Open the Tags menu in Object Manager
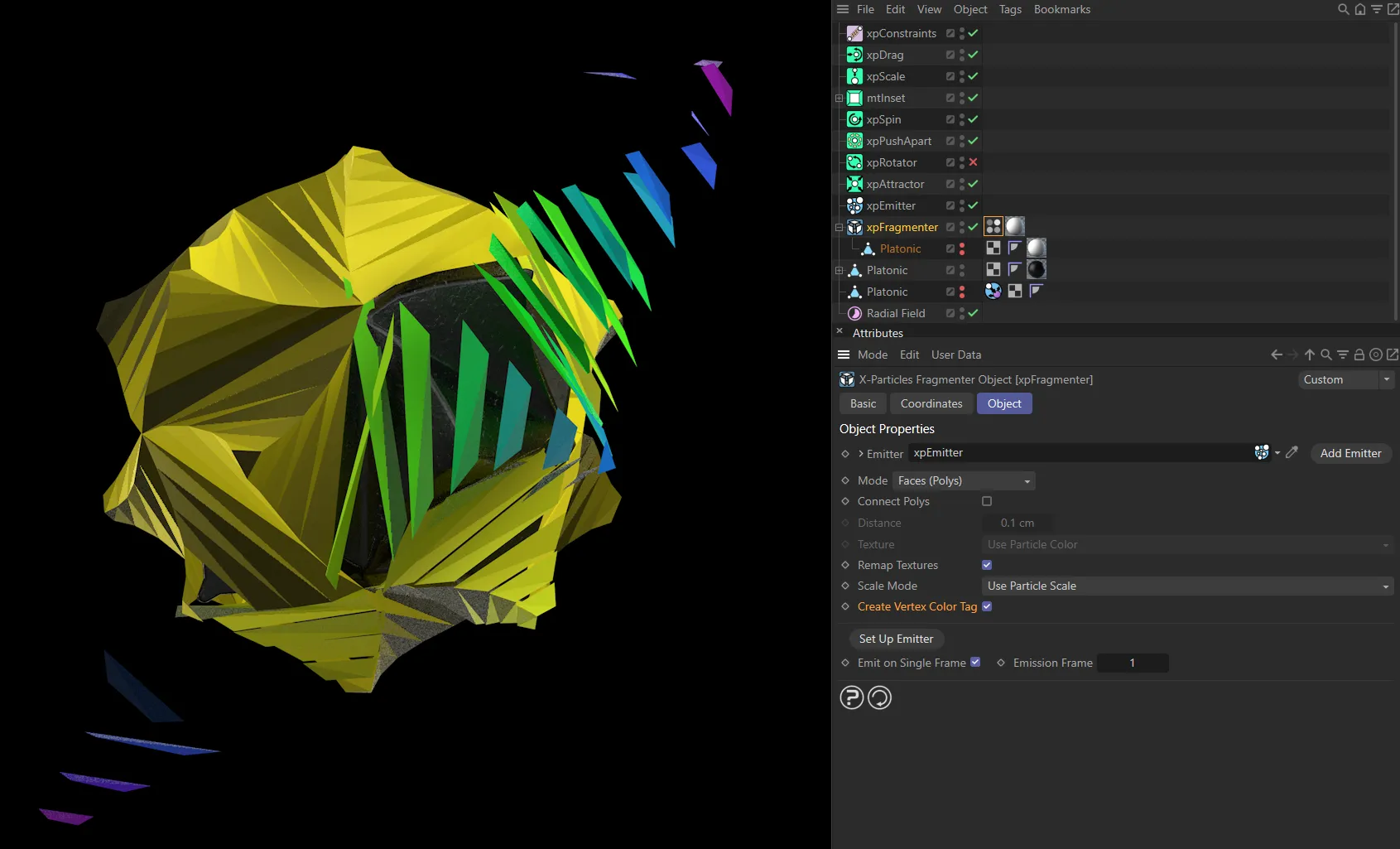This screenshot has width=1400, height=849. tap(1010, 9)
